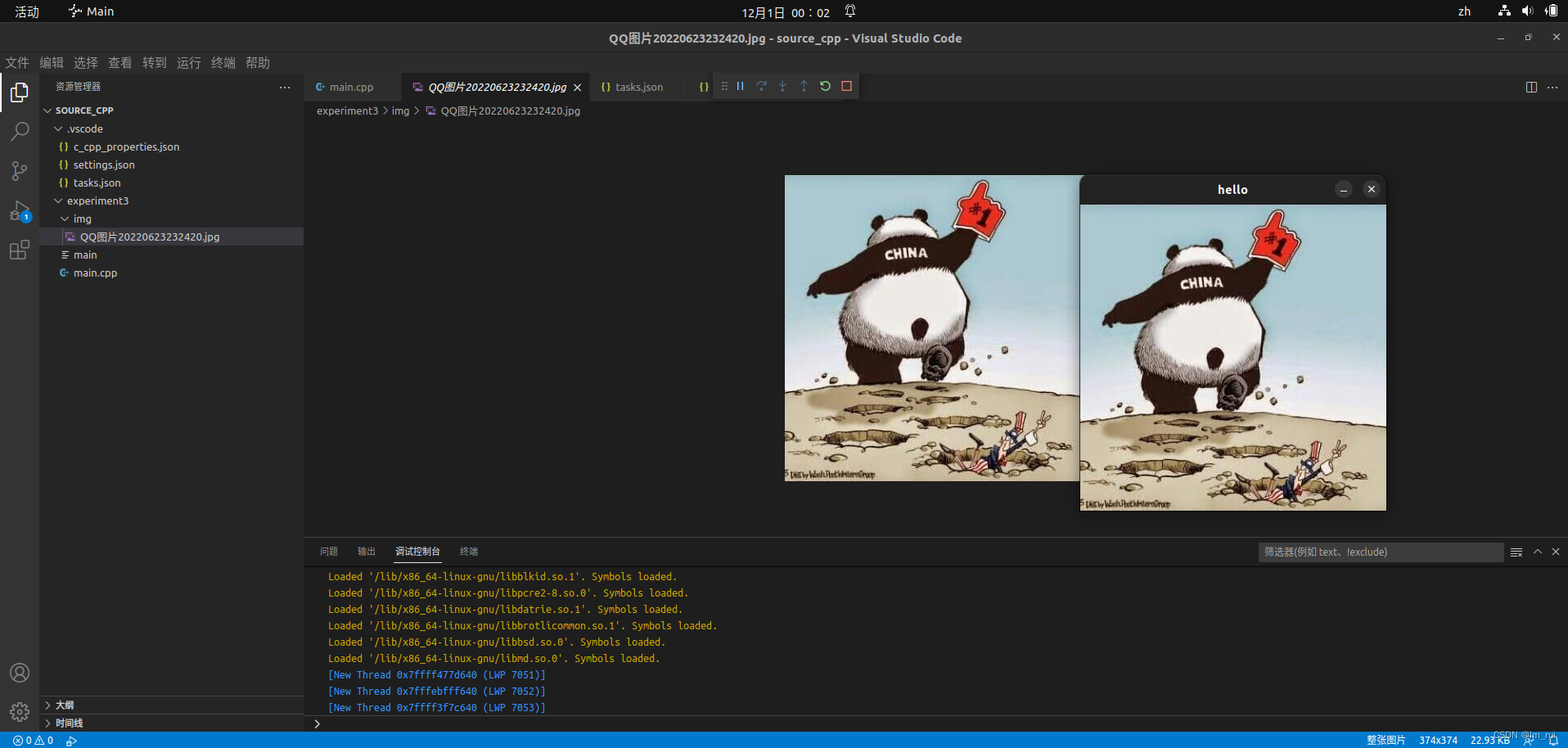Open settings.json in explorer

[171, 164]
